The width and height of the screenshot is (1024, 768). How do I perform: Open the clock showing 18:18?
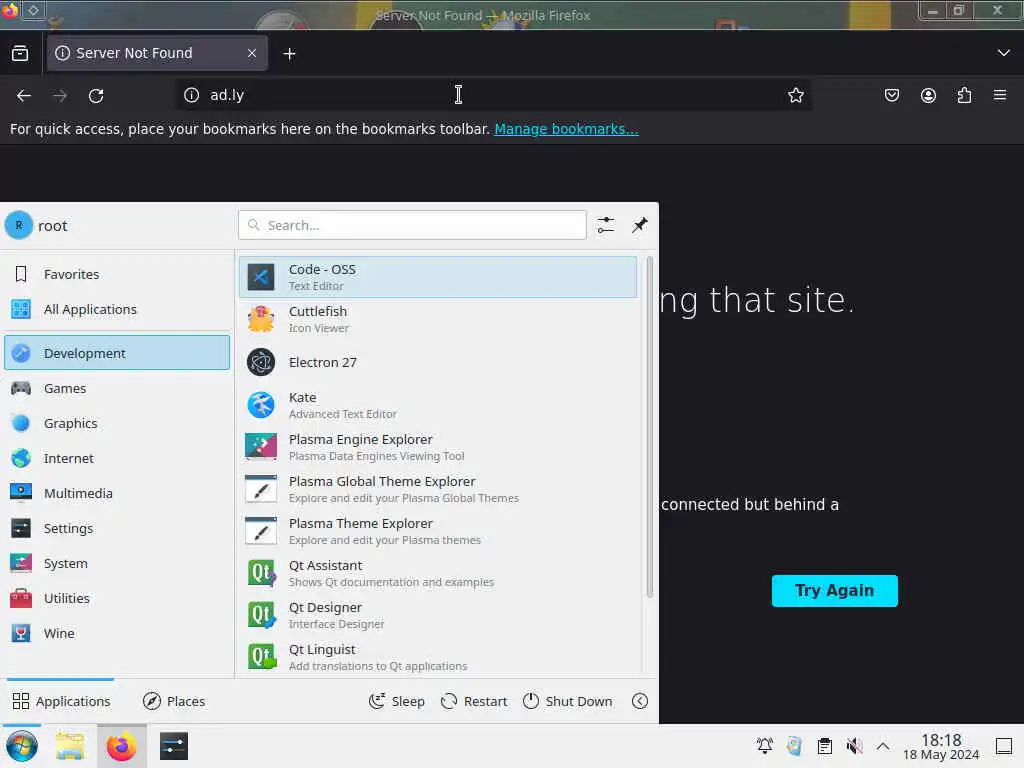[941, 746]
